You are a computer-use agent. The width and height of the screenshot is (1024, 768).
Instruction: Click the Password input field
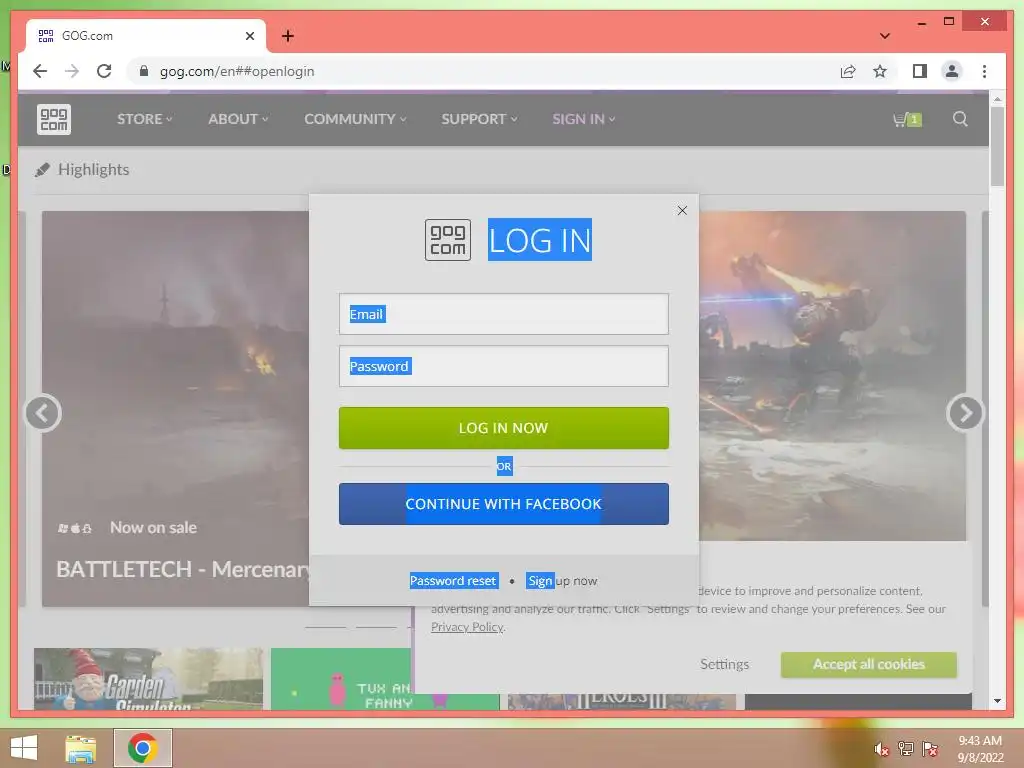point(504,366)
